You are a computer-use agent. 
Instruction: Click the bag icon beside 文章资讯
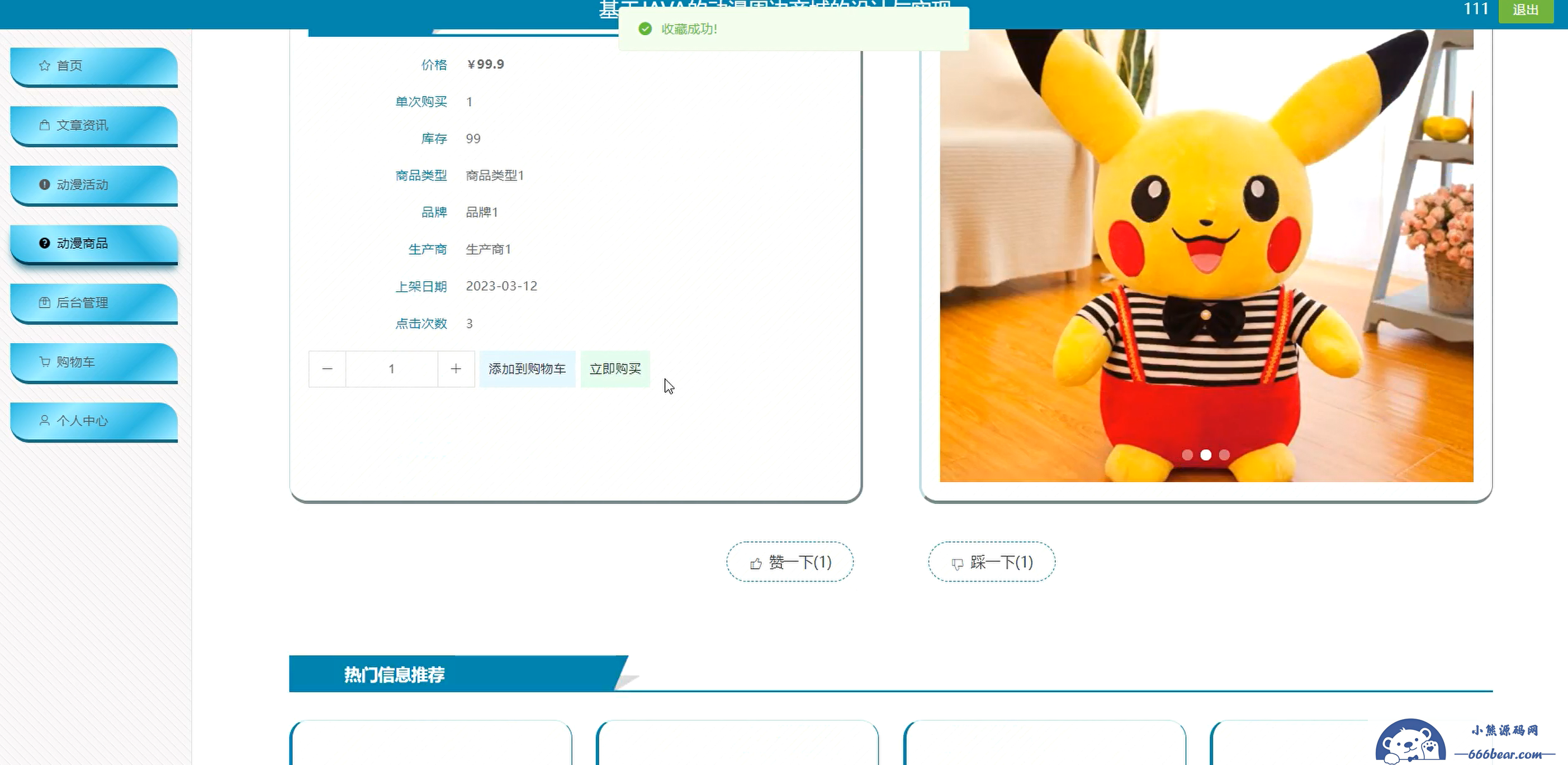coord(44,125)
